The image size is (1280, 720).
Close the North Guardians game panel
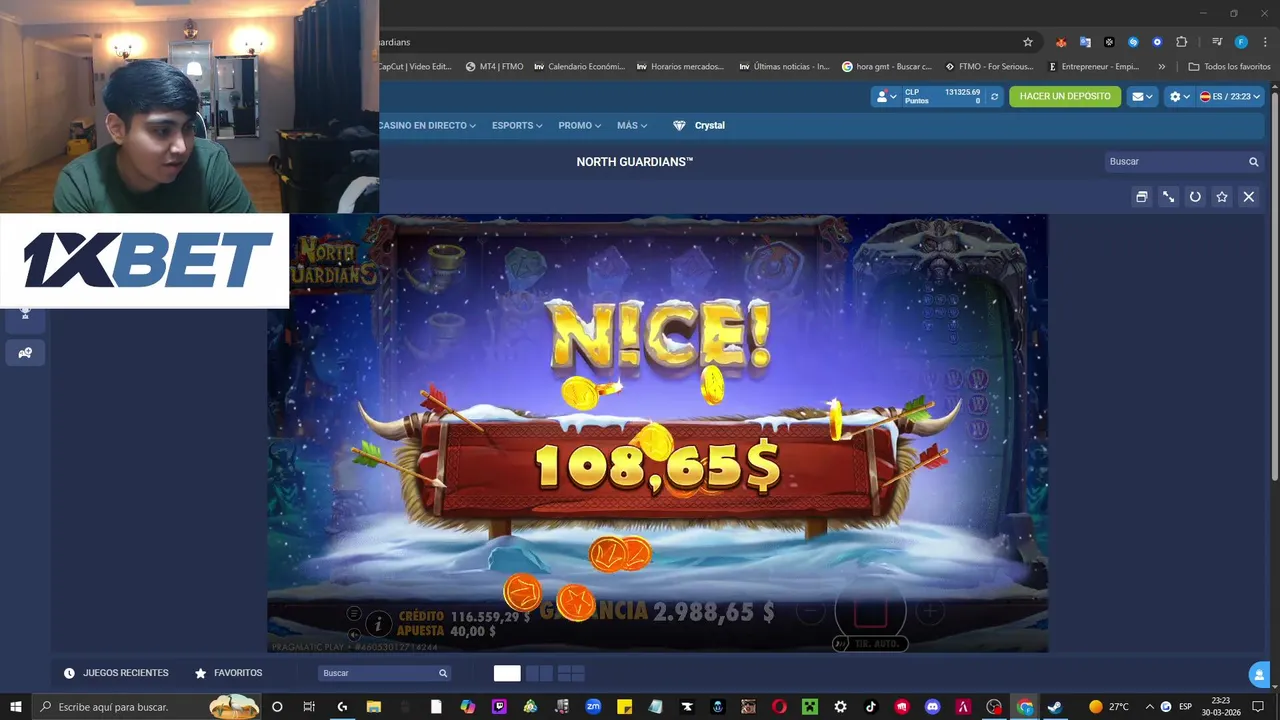[x=1249, y=197]
